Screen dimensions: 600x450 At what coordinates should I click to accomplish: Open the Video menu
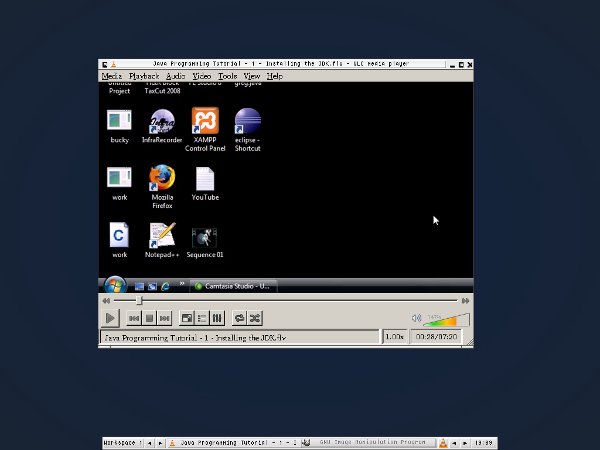pyautogui.click(x=202, y=76)
